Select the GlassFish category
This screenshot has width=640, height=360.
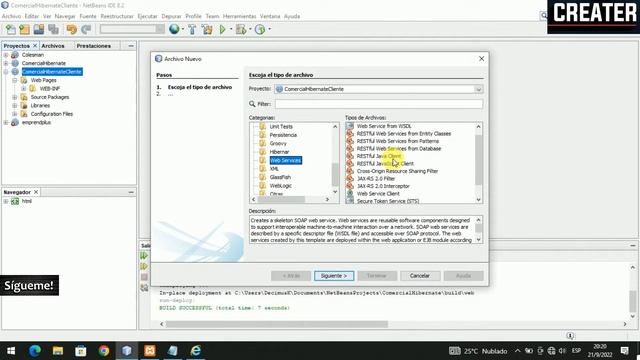point(280,177)
